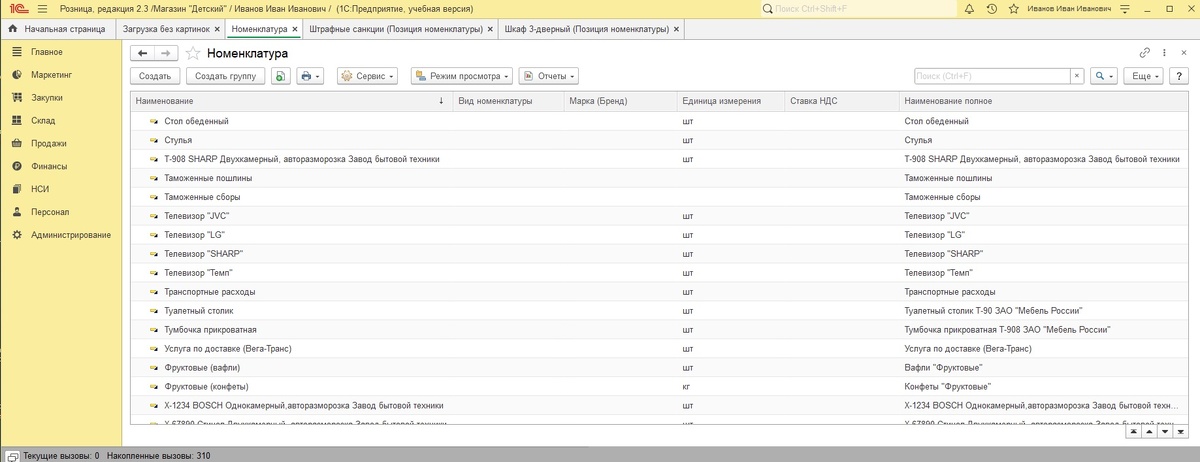Open the notifications bell icon
1200x462 pixels.
[x=969, y=8]
